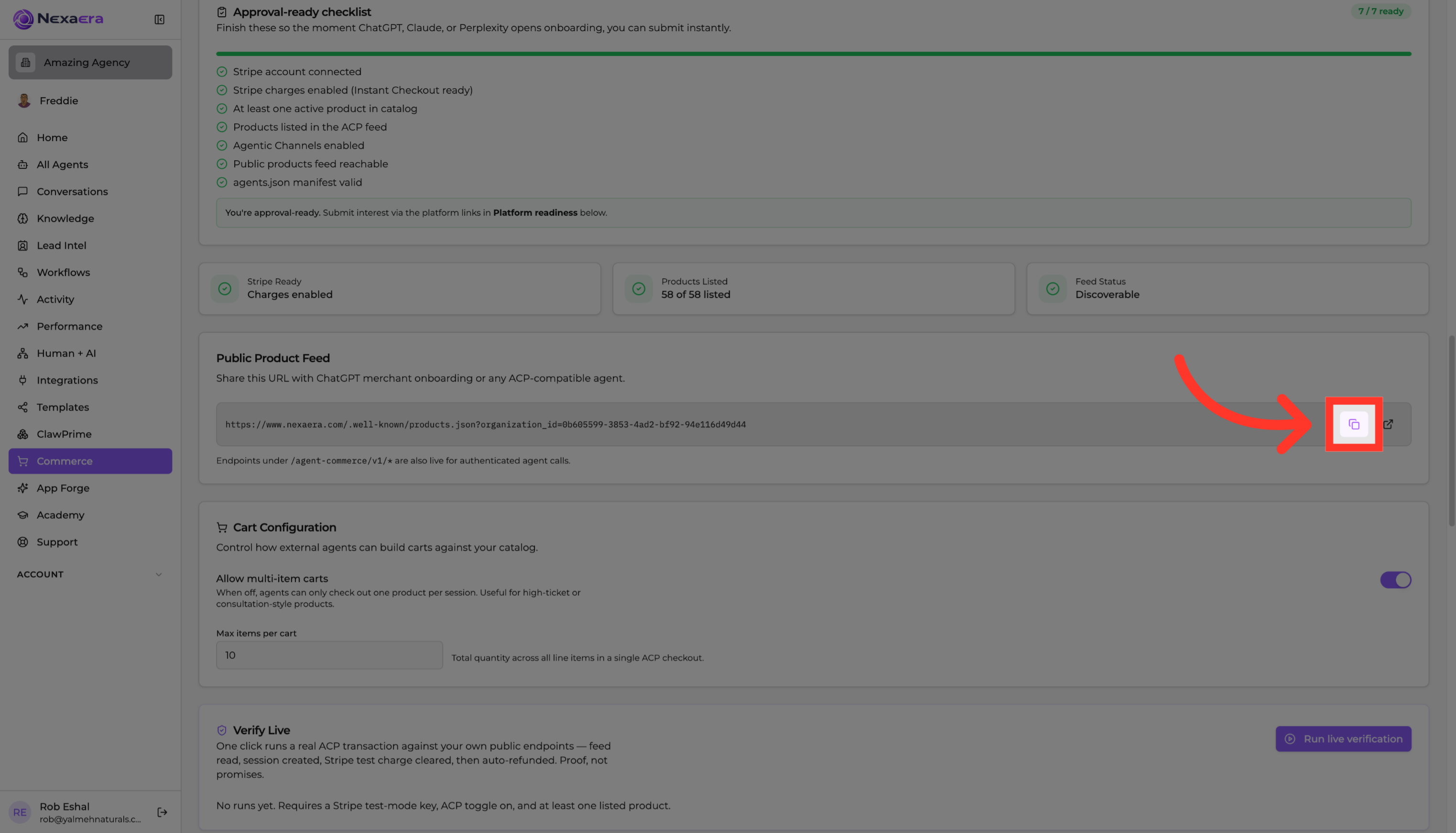Click 'Platform readiness' bold text
1456x833 pixels.
535,213
